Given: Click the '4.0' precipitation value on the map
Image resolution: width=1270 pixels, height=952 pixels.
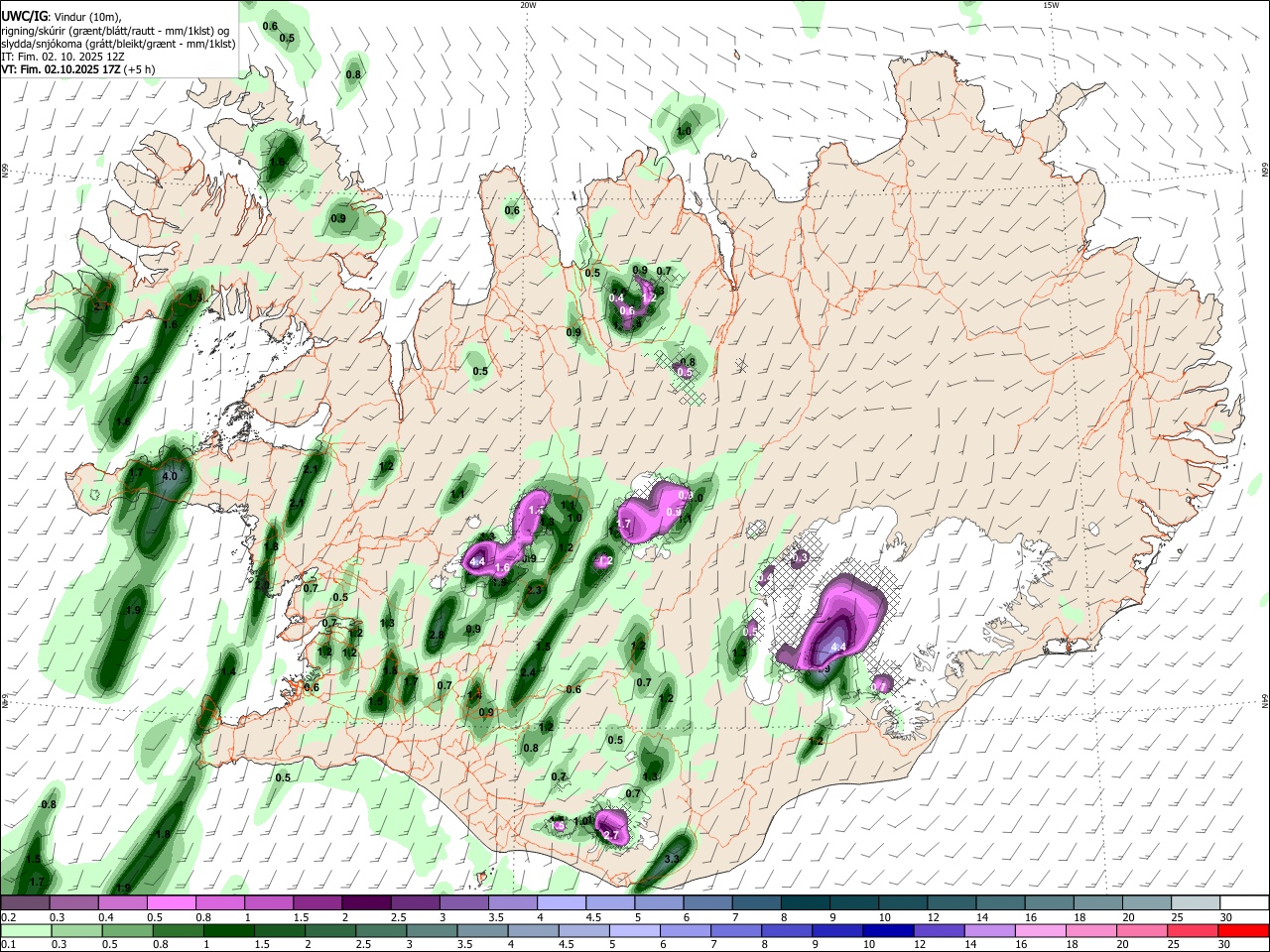Looking at the screenshot, I should [x=169, y=477].
